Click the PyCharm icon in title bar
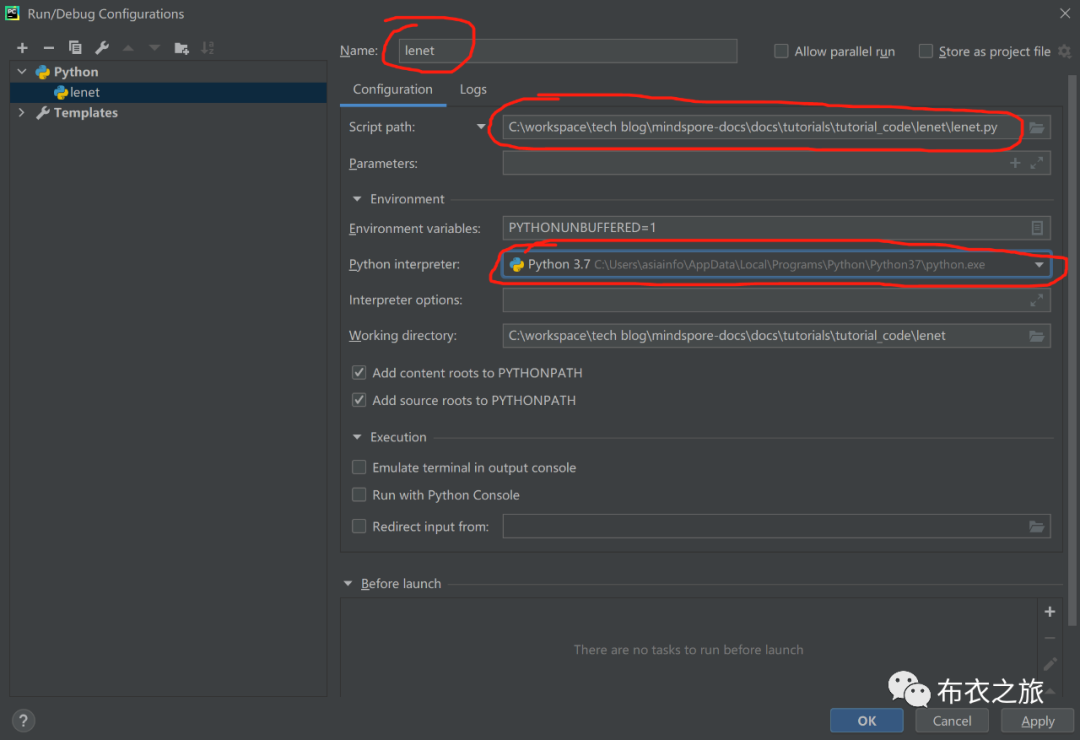1080x740 pixels. click(12, 13)
